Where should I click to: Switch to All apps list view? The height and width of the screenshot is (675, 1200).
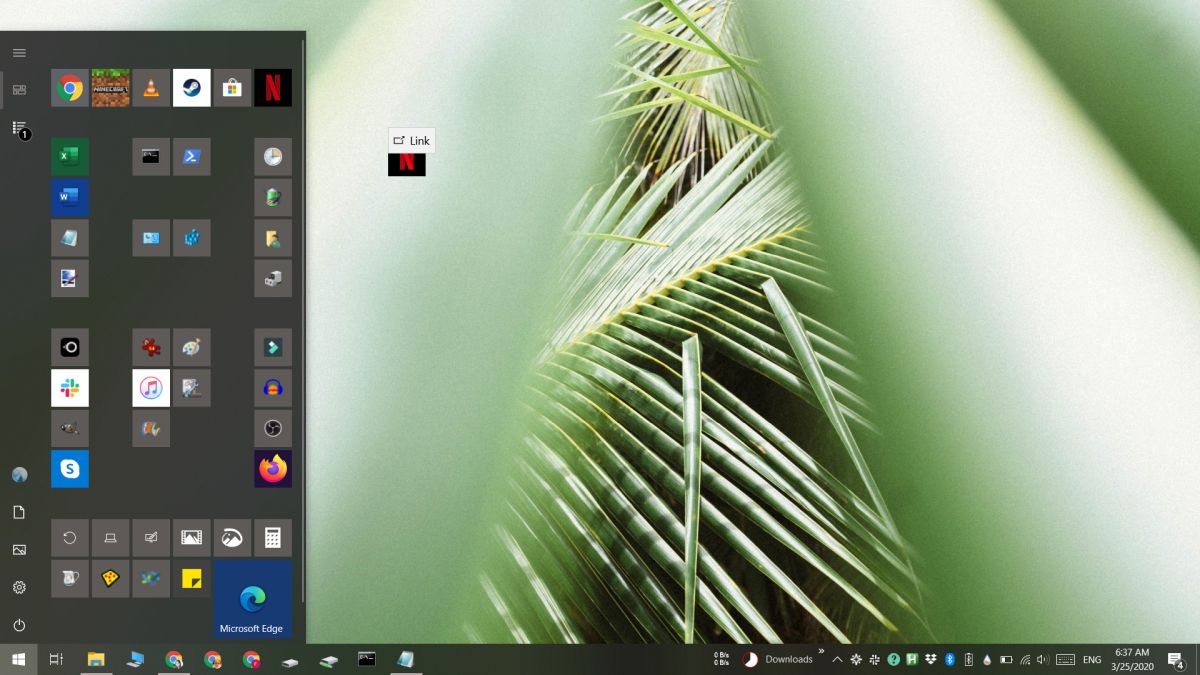tap(19, 128)
